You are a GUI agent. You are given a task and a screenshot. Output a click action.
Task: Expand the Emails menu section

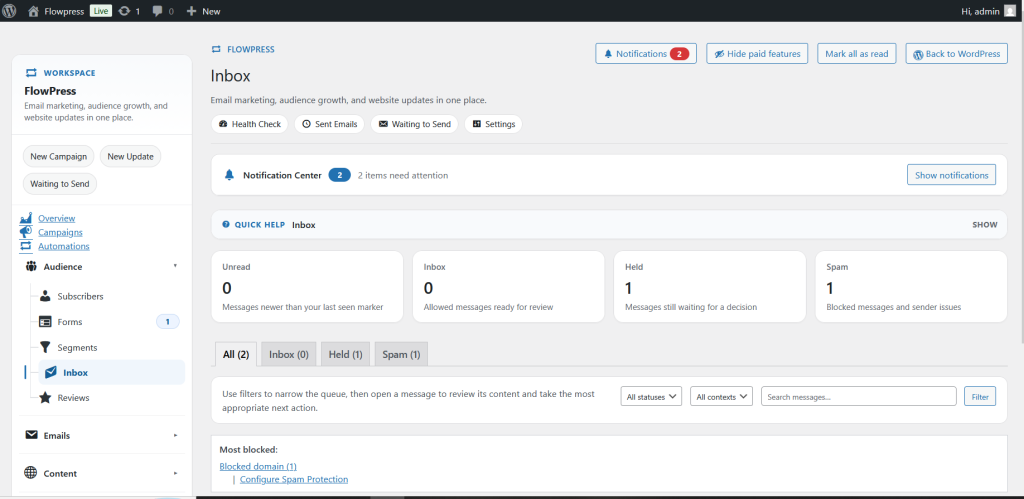[102, 435]
